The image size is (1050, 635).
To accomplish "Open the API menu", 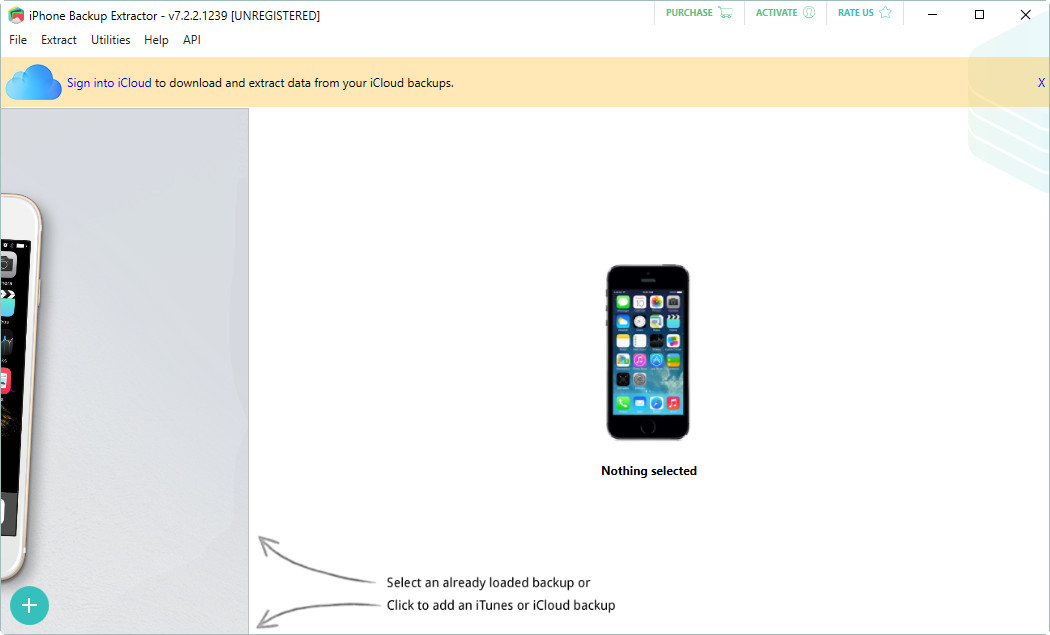I will click(x=191, y=40).
